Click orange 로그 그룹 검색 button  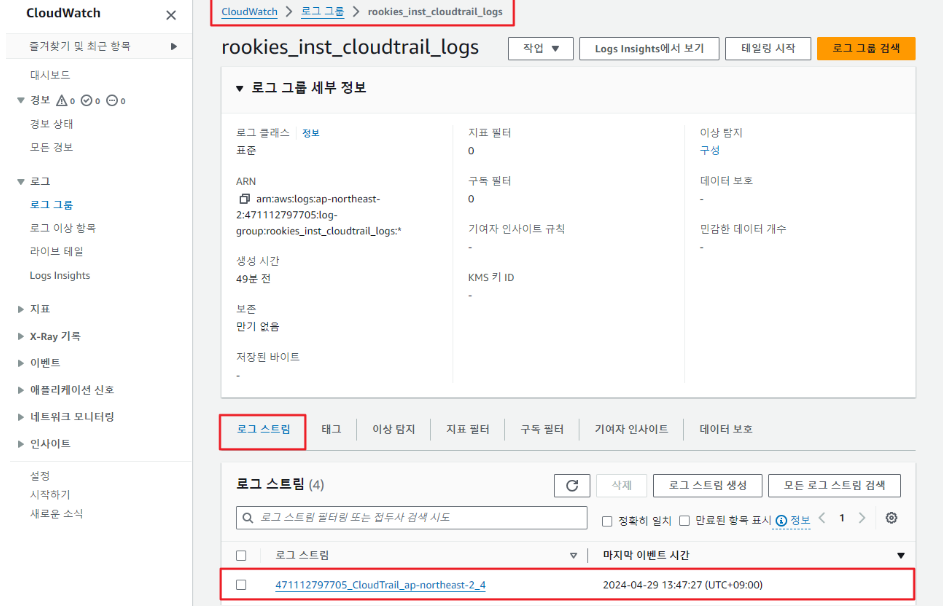pos(866,49)
